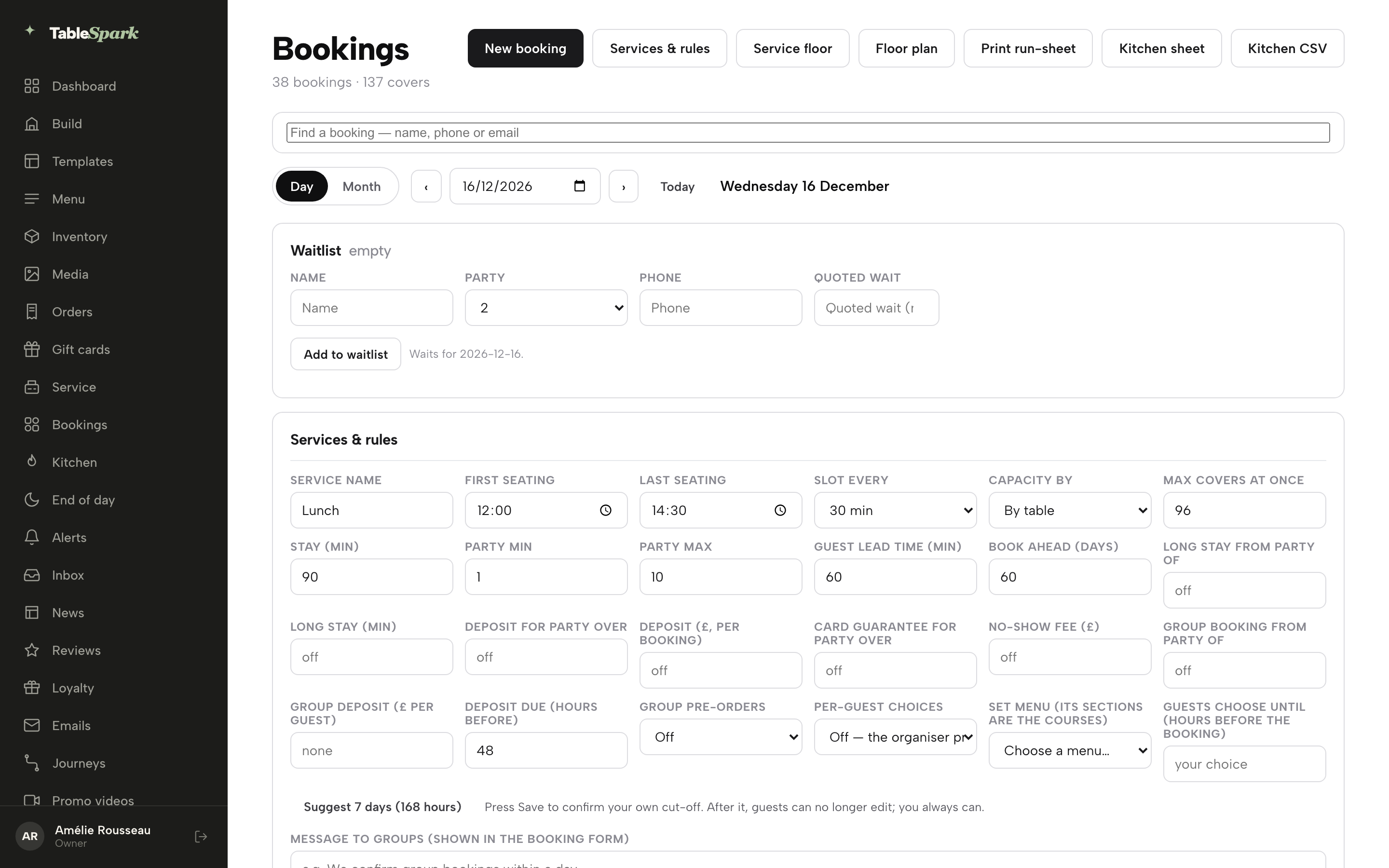
Task: Click the Emails envelope icon
Action: (31, 725)
